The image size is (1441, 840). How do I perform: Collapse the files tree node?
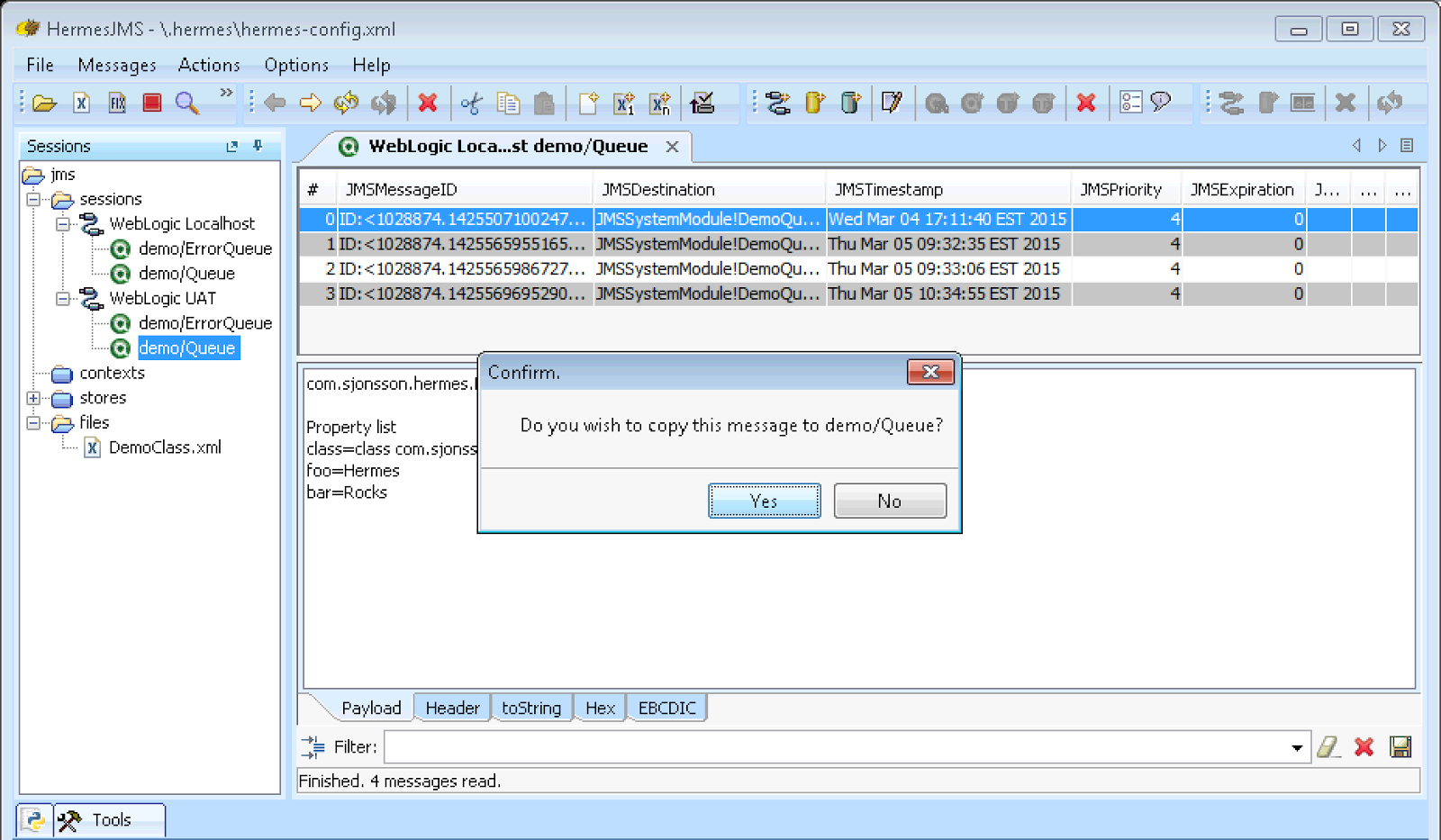click(x=33, y=422)
